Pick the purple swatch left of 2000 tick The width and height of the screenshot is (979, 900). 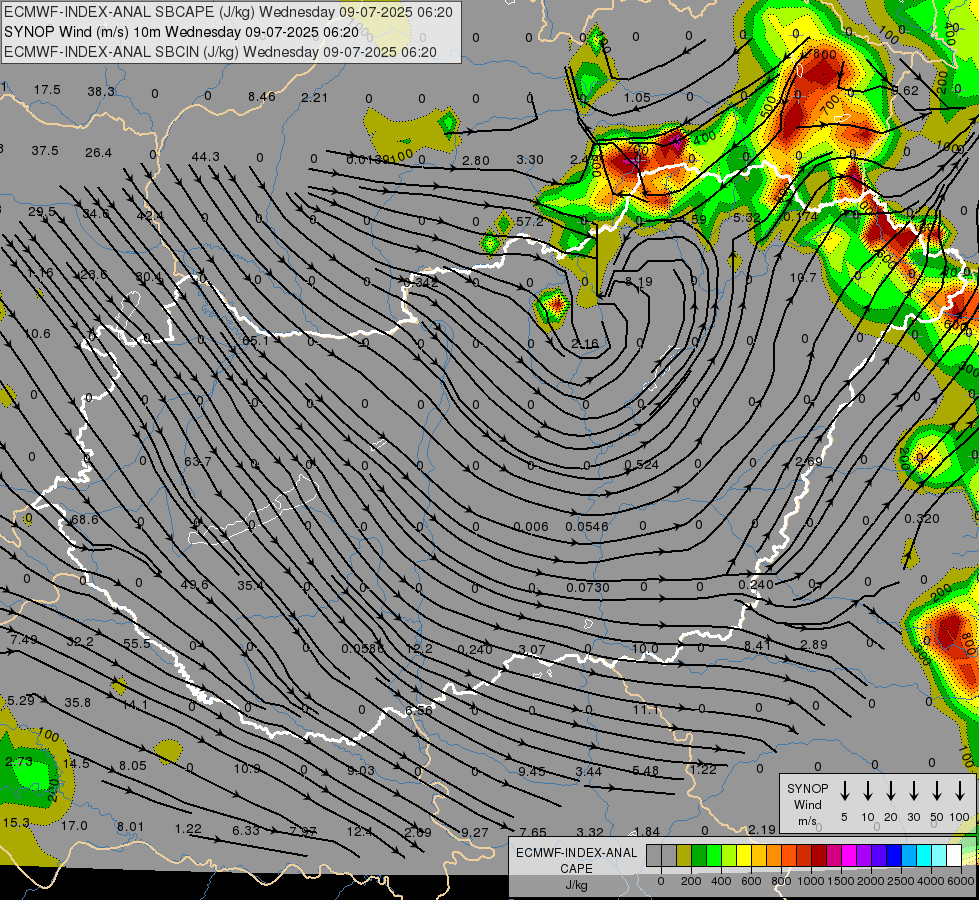[864, 856]
